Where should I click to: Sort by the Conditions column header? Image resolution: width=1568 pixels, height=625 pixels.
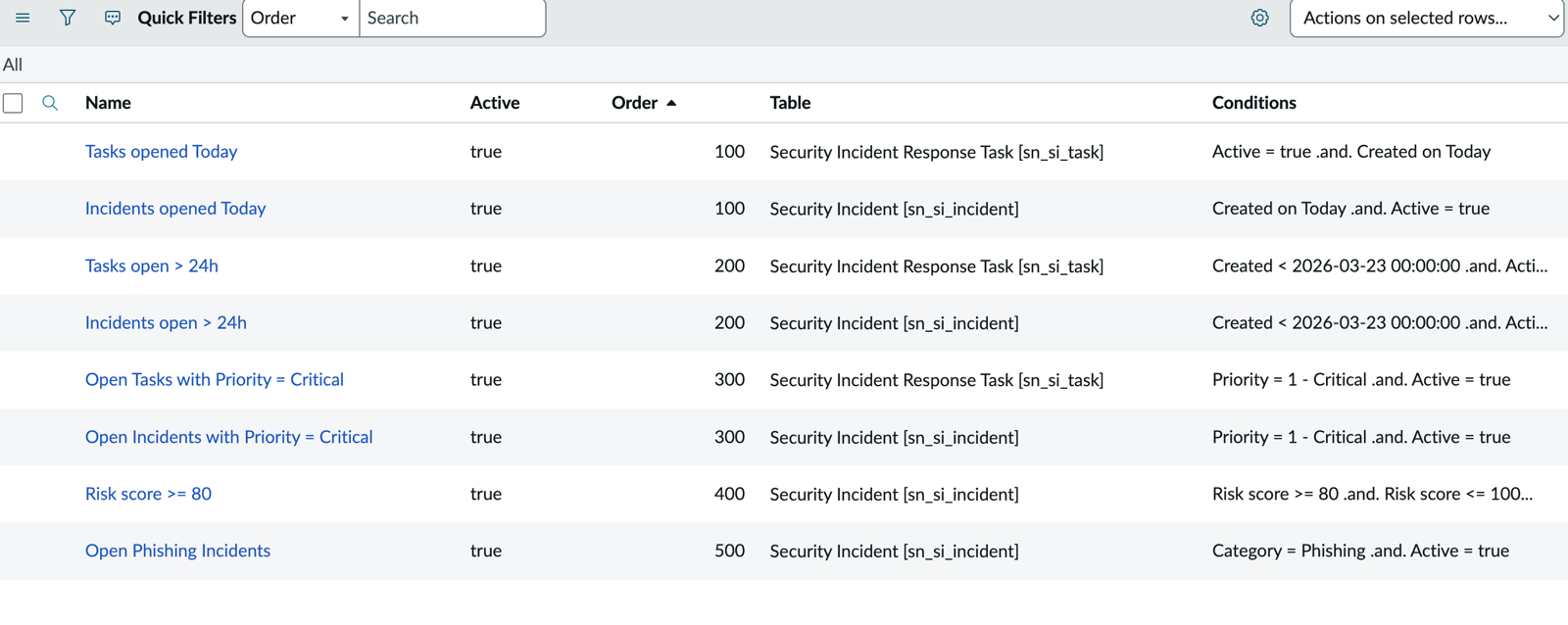click(1253, 103)
